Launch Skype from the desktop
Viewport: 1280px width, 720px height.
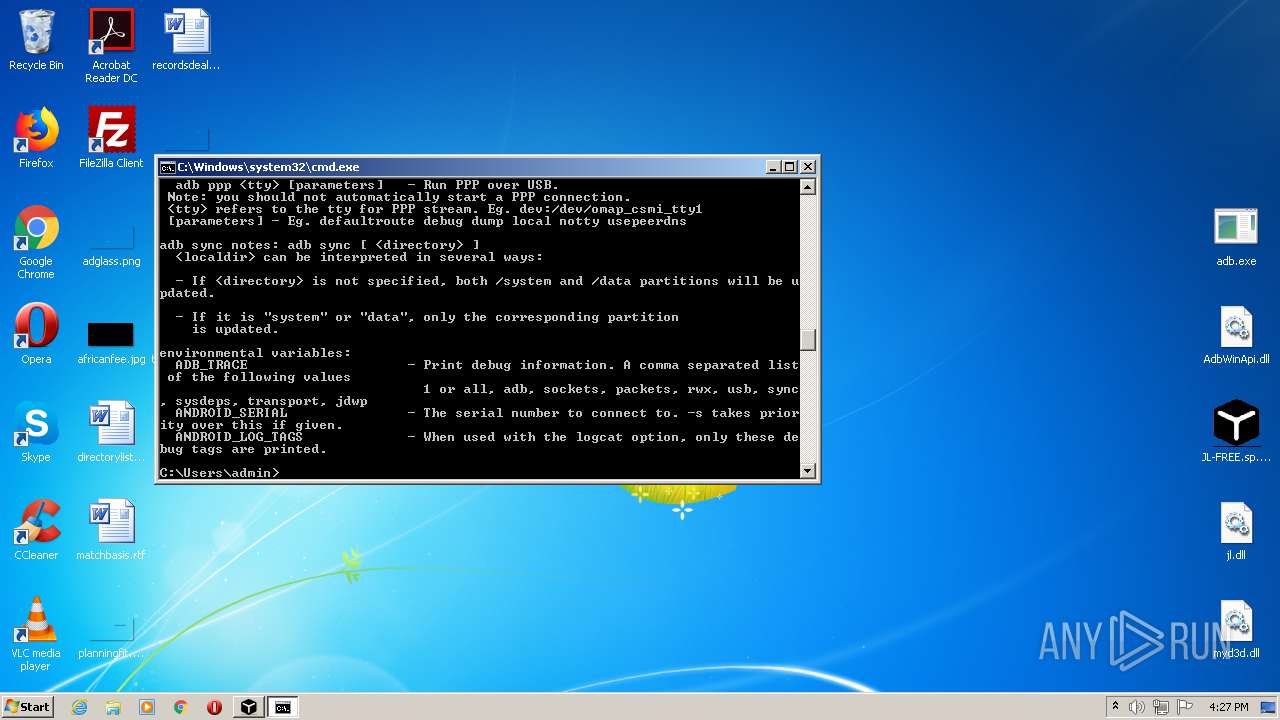tap(36, 433)
